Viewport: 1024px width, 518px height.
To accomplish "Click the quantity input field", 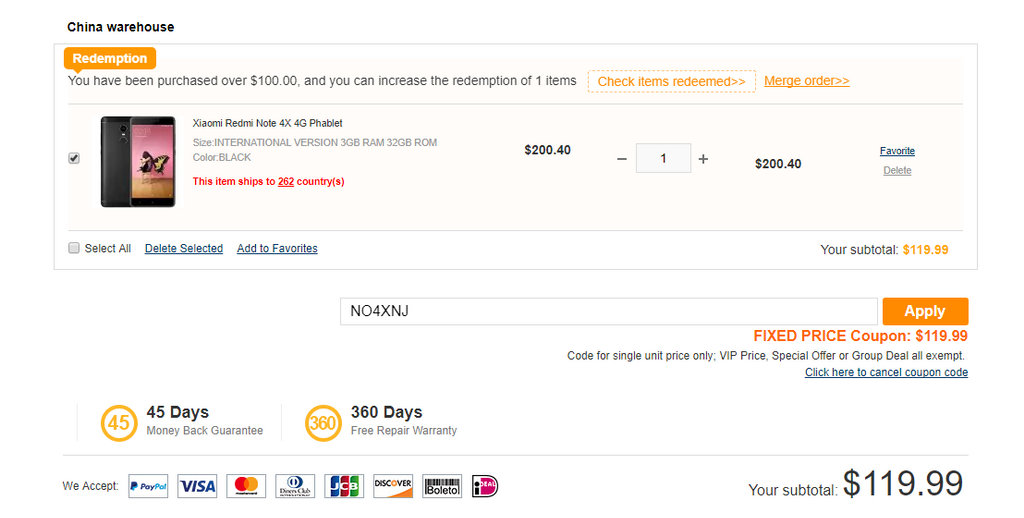I will (662, 159).
